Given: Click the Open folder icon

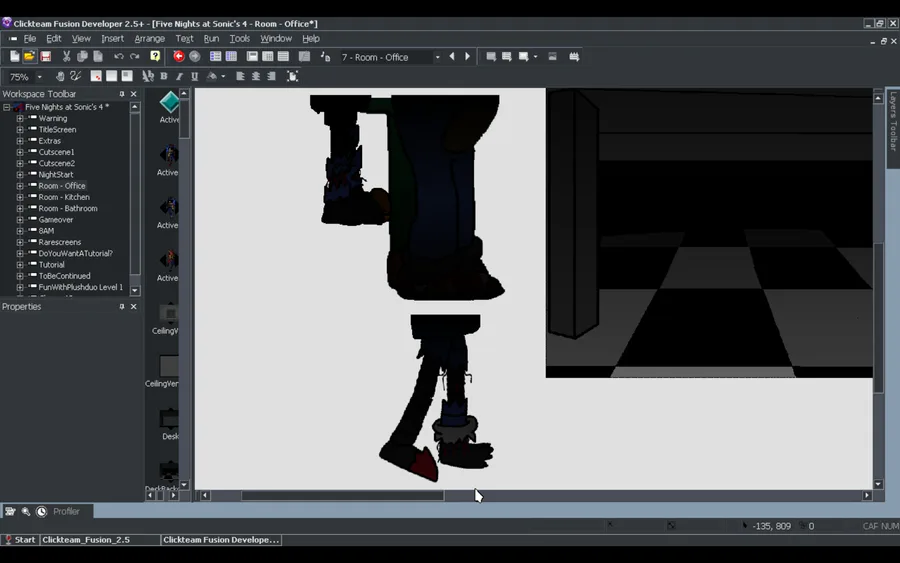Looking at the screenshot, I should [30, 57].
